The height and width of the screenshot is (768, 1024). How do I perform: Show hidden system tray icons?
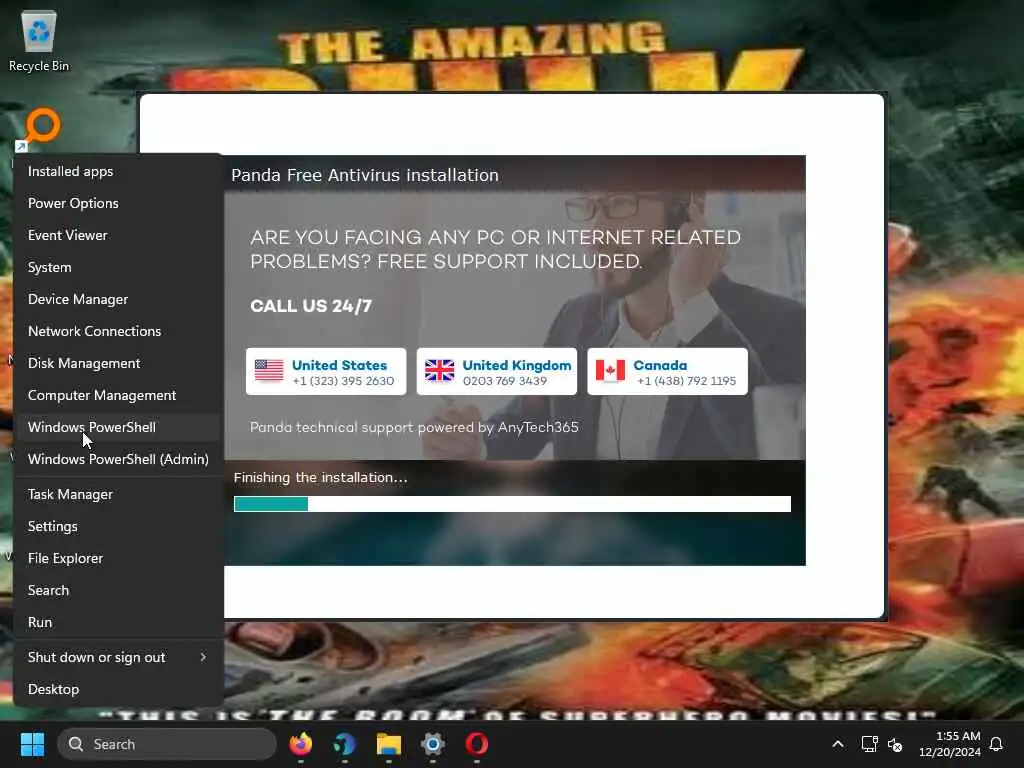(x=838, y=744)
